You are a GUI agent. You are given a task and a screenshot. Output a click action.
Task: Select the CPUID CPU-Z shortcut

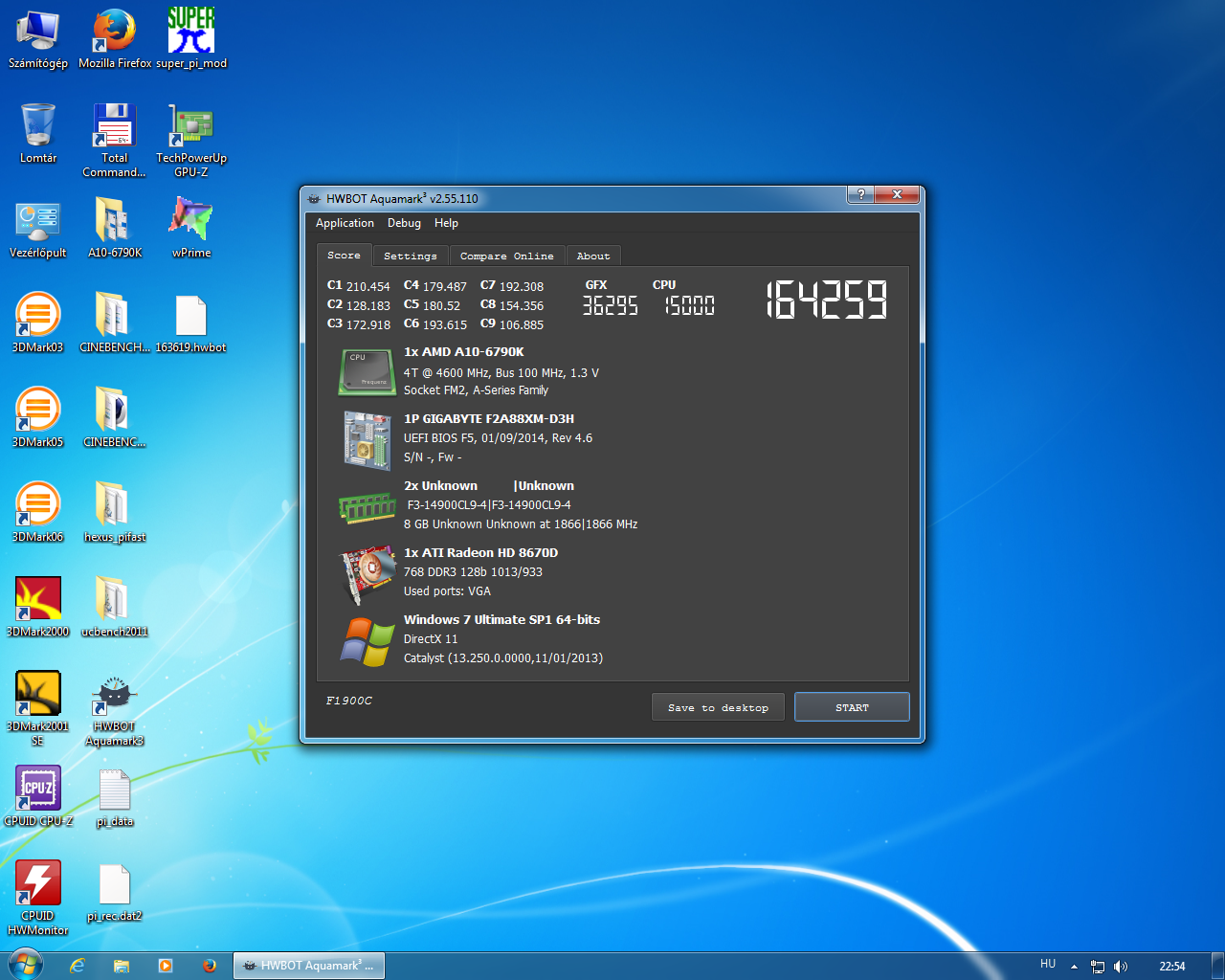click(38, 797)
